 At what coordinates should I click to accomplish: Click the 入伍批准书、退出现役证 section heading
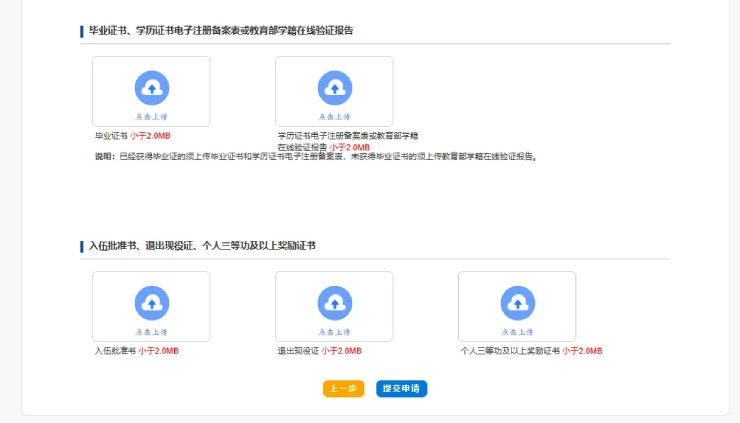[209, 245]
